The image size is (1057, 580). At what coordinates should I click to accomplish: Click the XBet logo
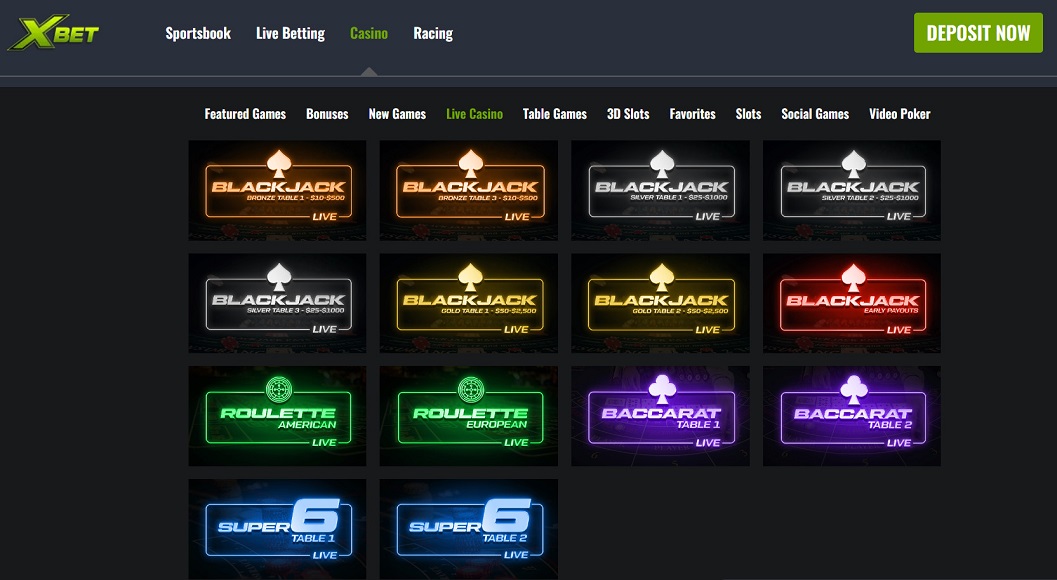click(53, 32)
